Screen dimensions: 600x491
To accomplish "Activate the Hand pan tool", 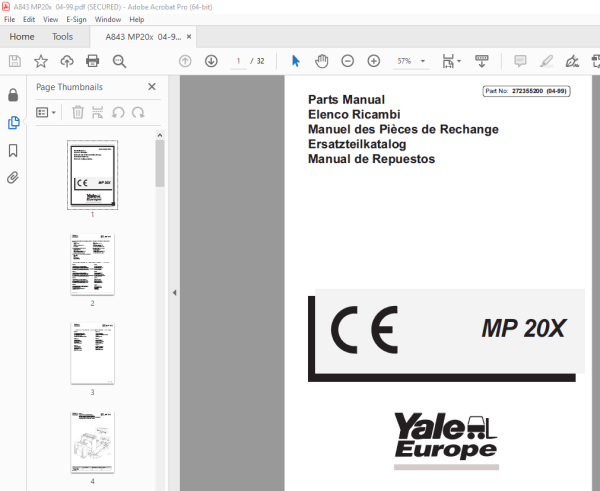I will tap(321, 61).
